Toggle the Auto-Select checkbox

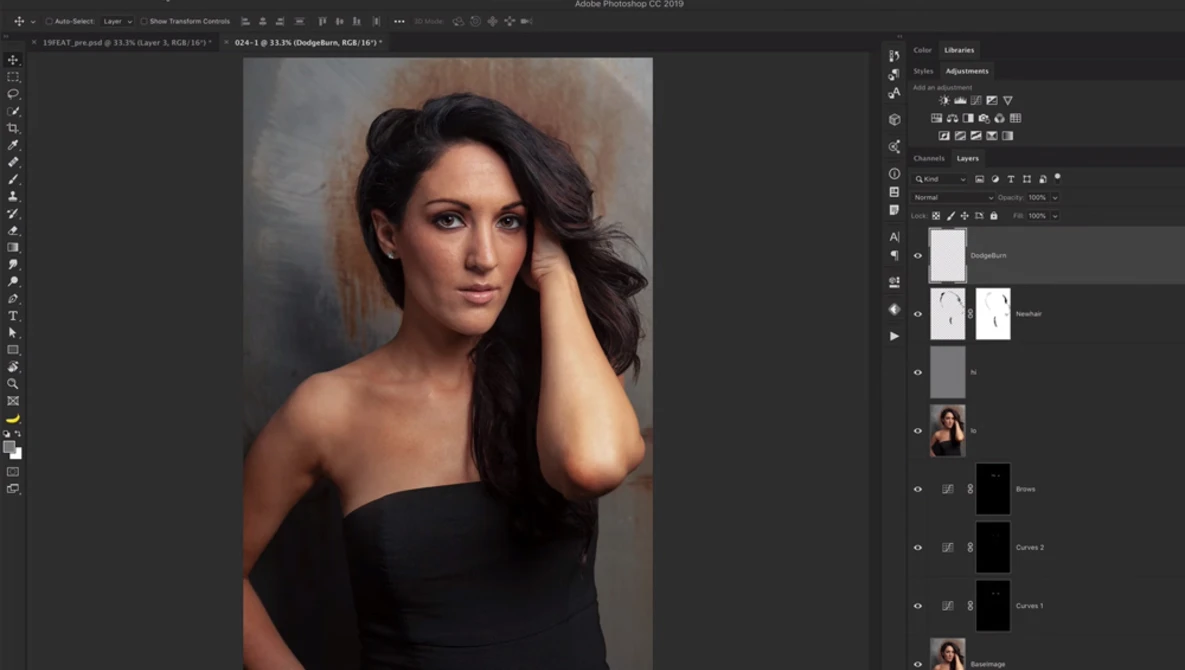point(49,21)
